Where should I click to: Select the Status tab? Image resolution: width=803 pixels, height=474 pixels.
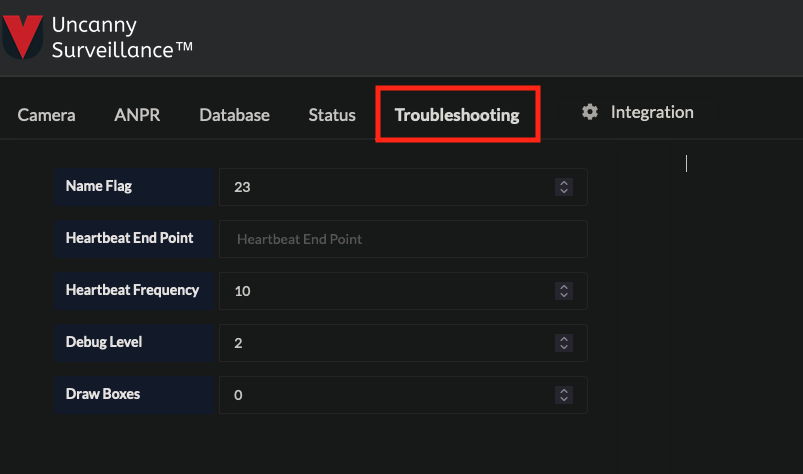pyautogui.click(x=332, y=115)
